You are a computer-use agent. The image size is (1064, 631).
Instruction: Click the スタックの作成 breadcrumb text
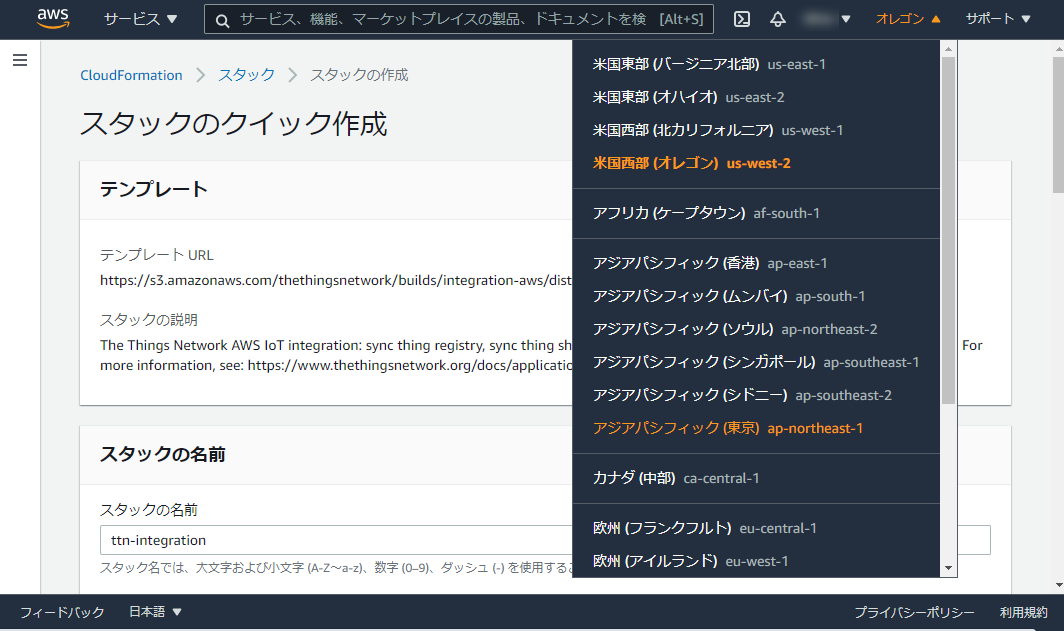tap(359, 75)
